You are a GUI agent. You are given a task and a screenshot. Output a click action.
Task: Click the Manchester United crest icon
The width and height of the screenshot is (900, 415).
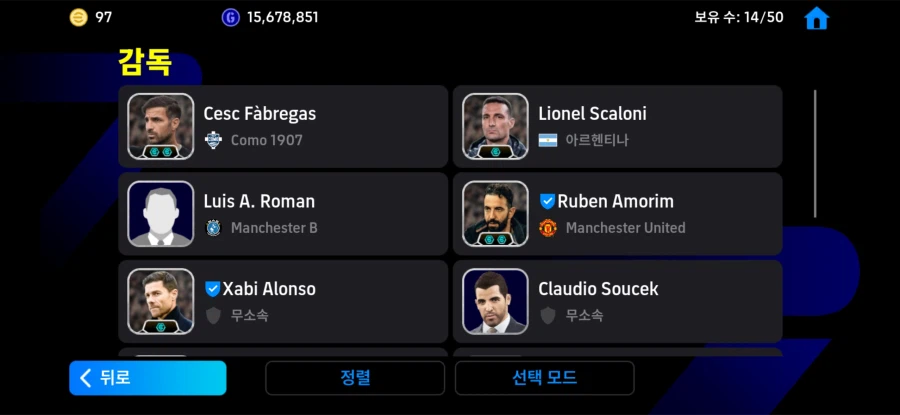coord(547,228)
